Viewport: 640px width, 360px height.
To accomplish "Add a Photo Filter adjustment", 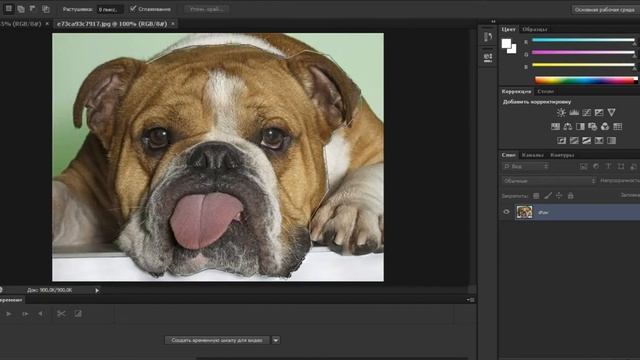I will [592, 127].
